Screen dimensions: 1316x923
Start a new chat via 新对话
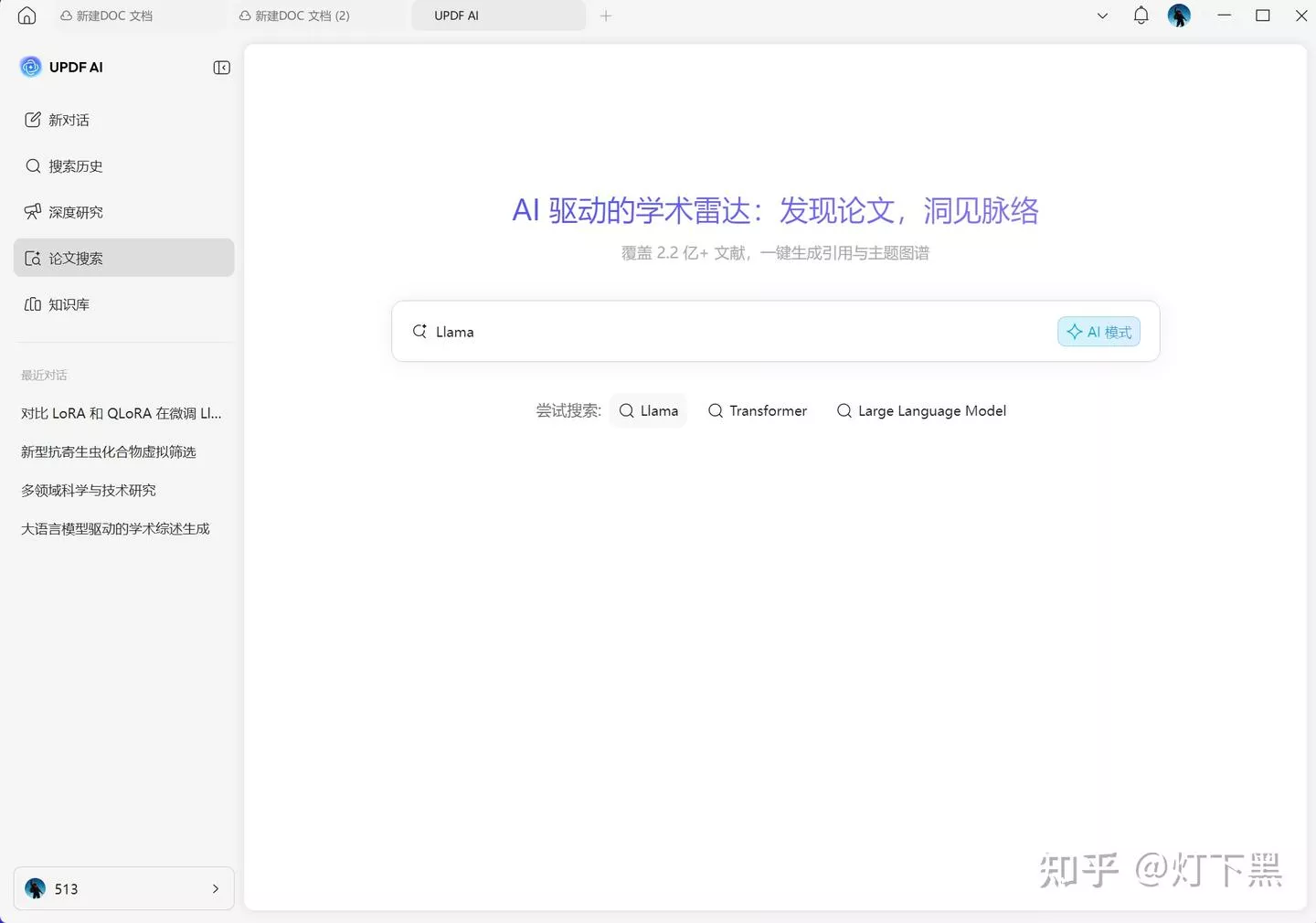[68, 120]
